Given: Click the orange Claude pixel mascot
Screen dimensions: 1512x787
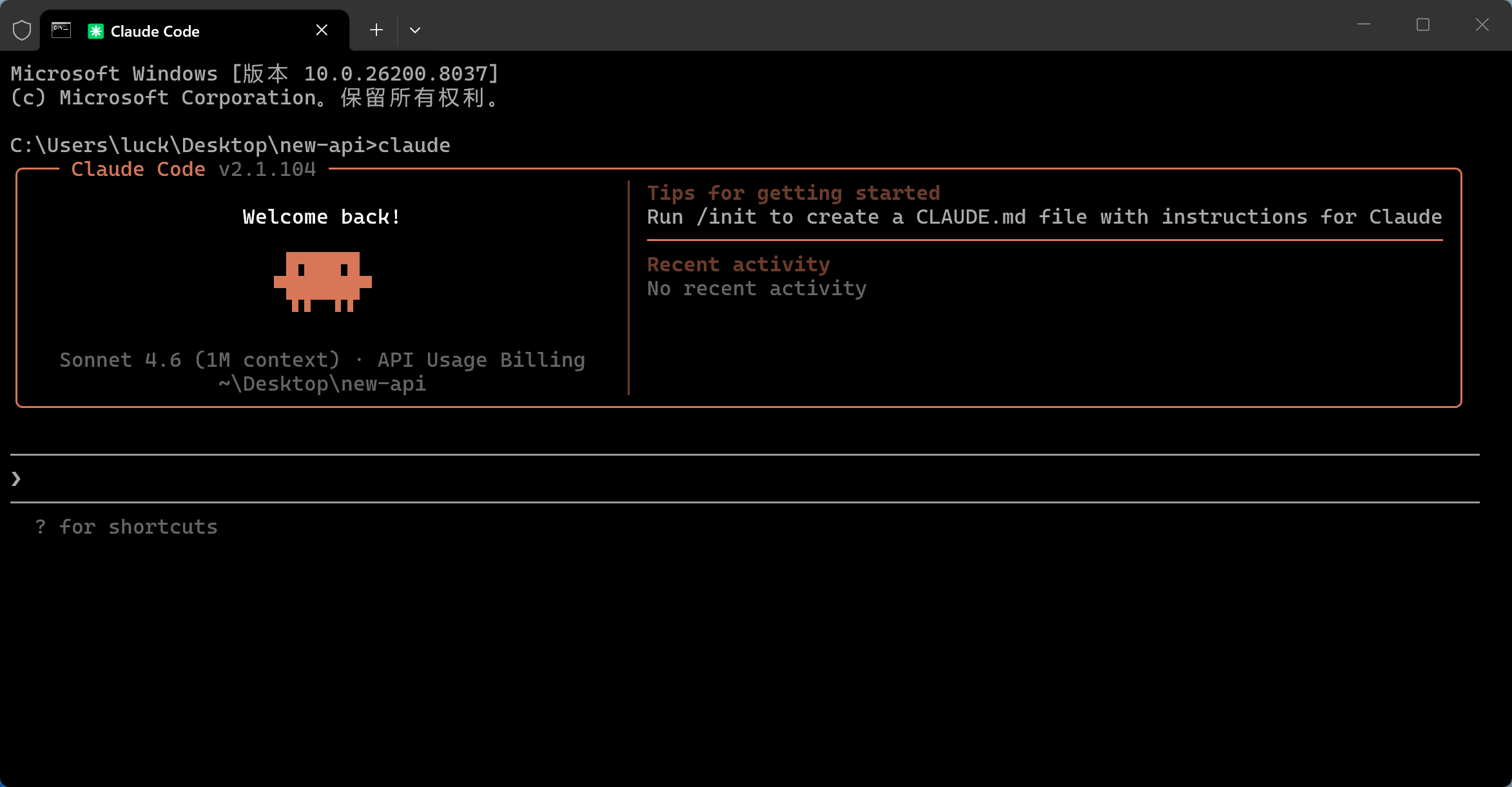Looking at the screenshot, I should pos(322,282).
